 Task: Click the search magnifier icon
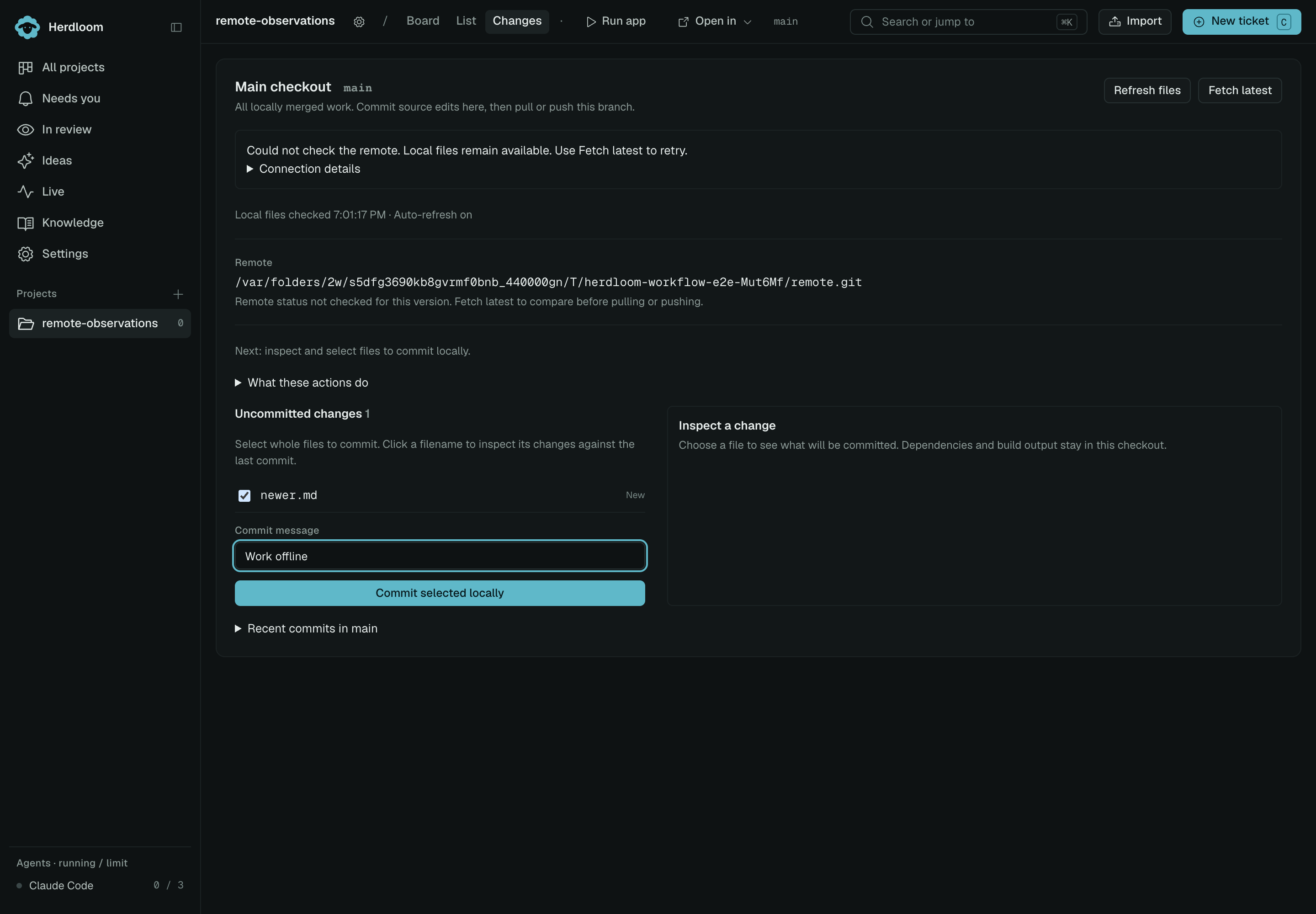(867, 22)
